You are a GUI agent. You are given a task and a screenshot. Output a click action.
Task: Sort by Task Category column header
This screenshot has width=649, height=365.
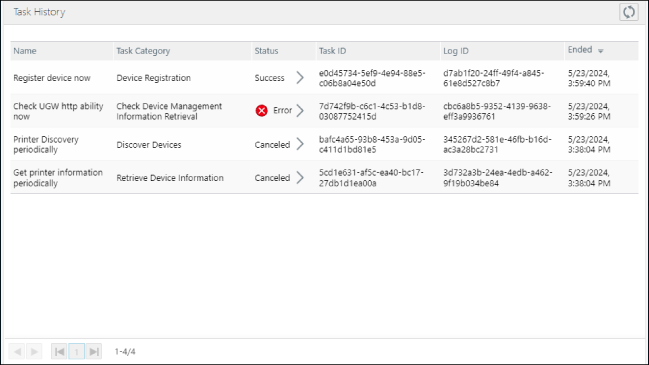(x=143, y=51)
